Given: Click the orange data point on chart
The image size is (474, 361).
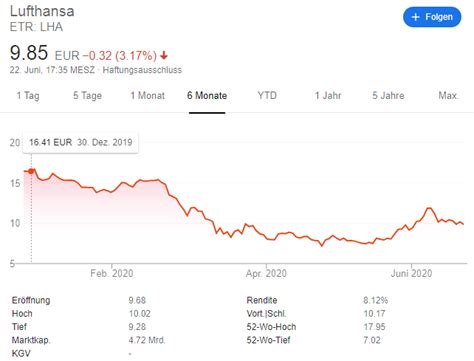Looking at the screenshot, I should (31, 171).
